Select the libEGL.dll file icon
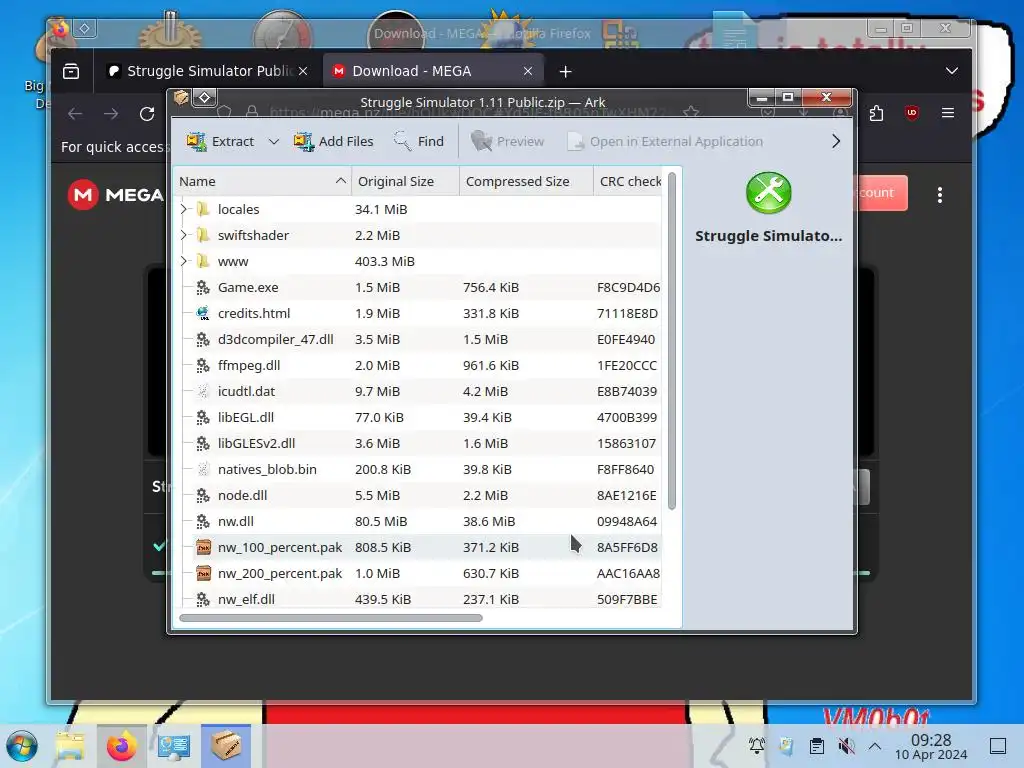 point(203,417)
